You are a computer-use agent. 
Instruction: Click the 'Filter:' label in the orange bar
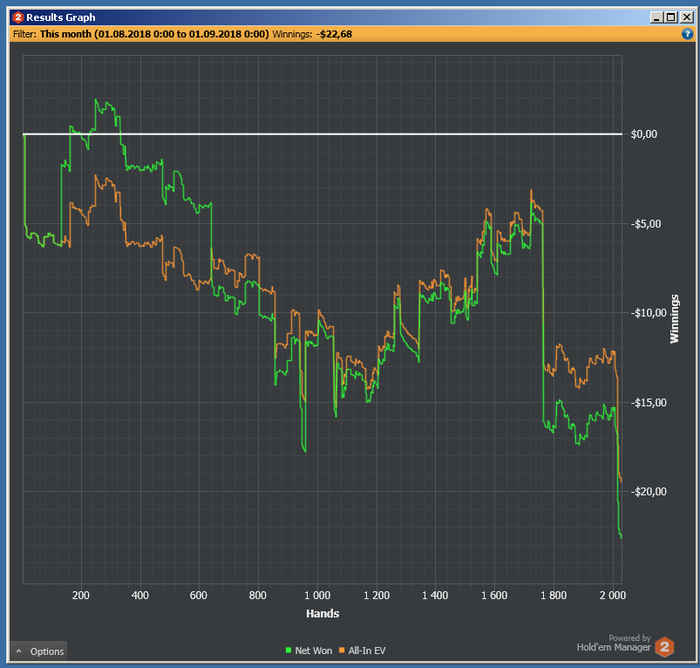point(25,34)
